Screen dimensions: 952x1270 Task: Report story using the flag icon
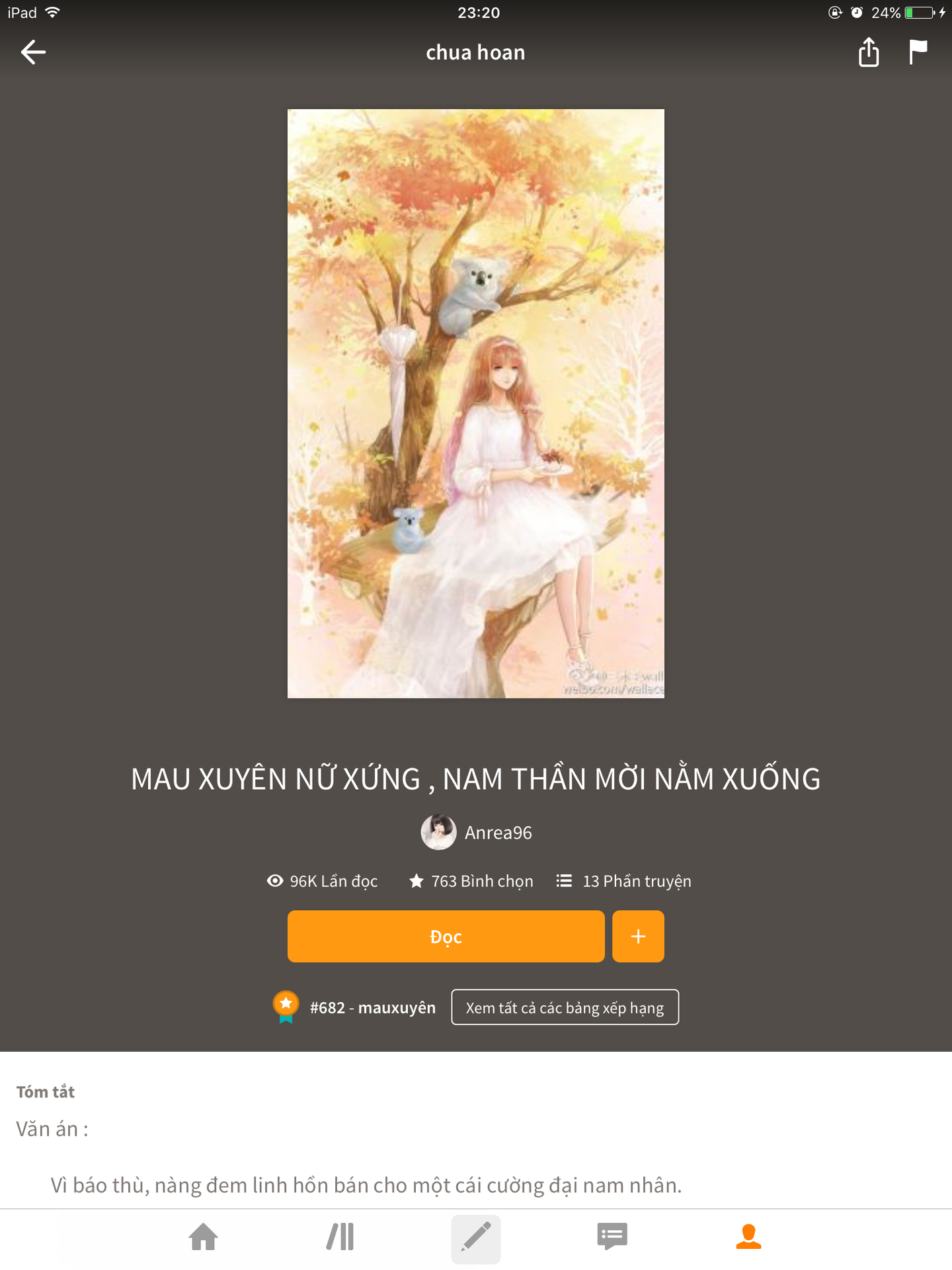tap(918, 52)
